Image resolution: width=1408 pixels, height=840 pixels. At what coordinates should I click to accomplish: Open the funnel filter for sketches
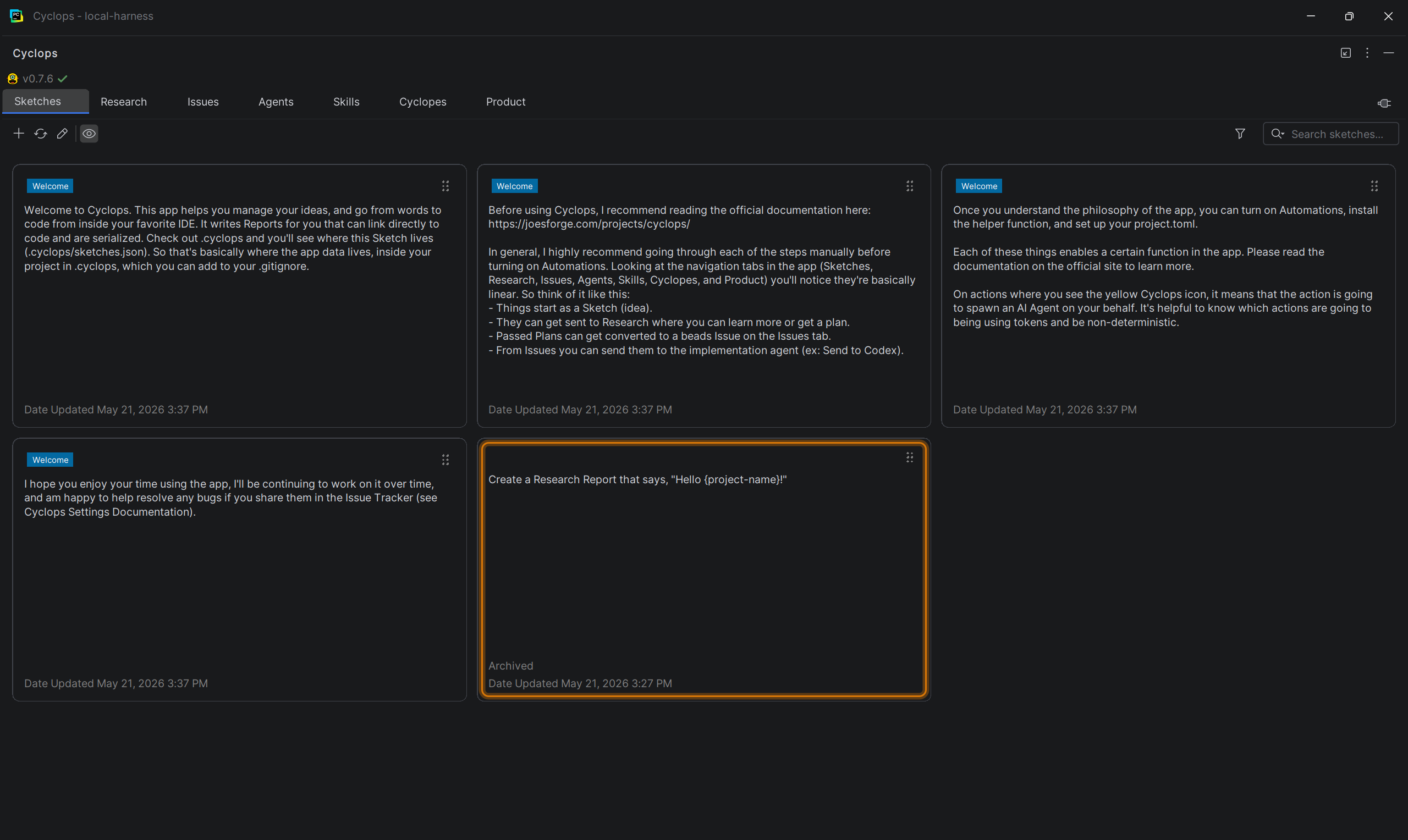tap(1240, 134)
